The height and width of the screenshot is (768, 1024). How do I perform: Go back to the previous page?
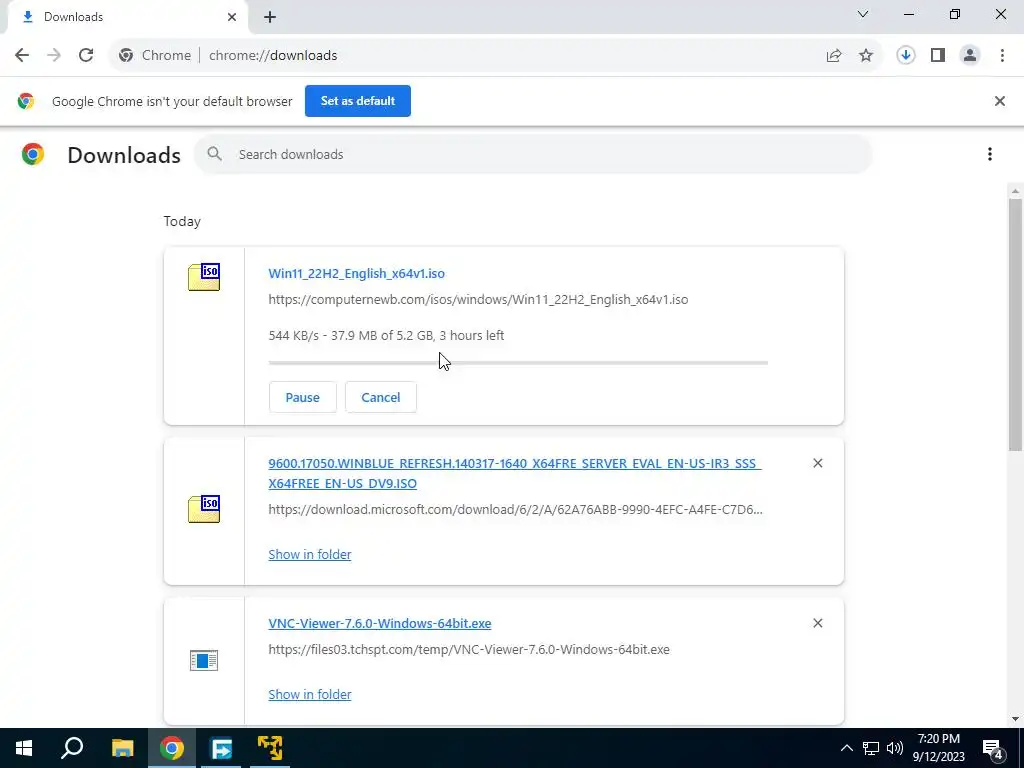point(22,56)
